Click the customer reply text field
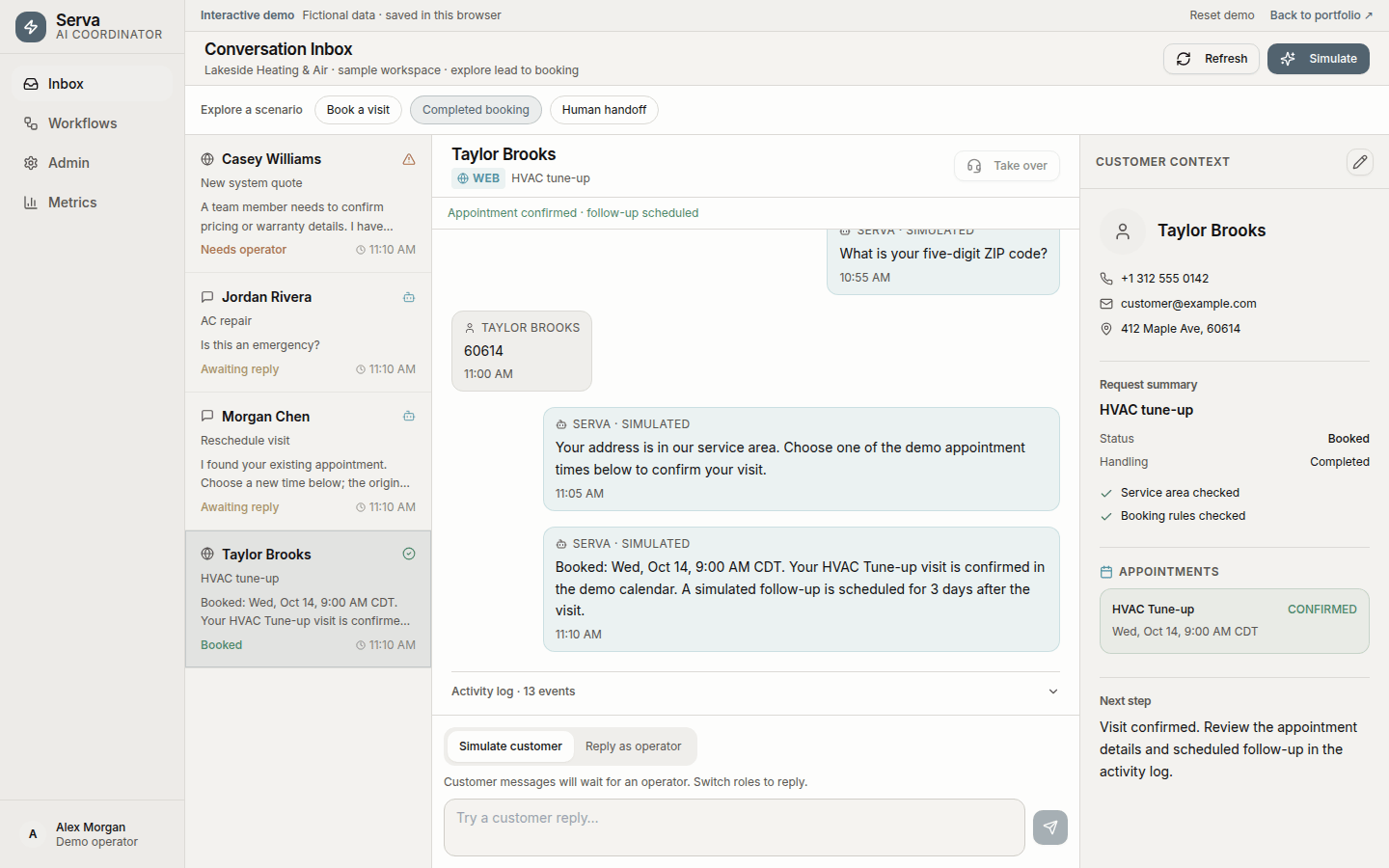 [x=734, y=827]
